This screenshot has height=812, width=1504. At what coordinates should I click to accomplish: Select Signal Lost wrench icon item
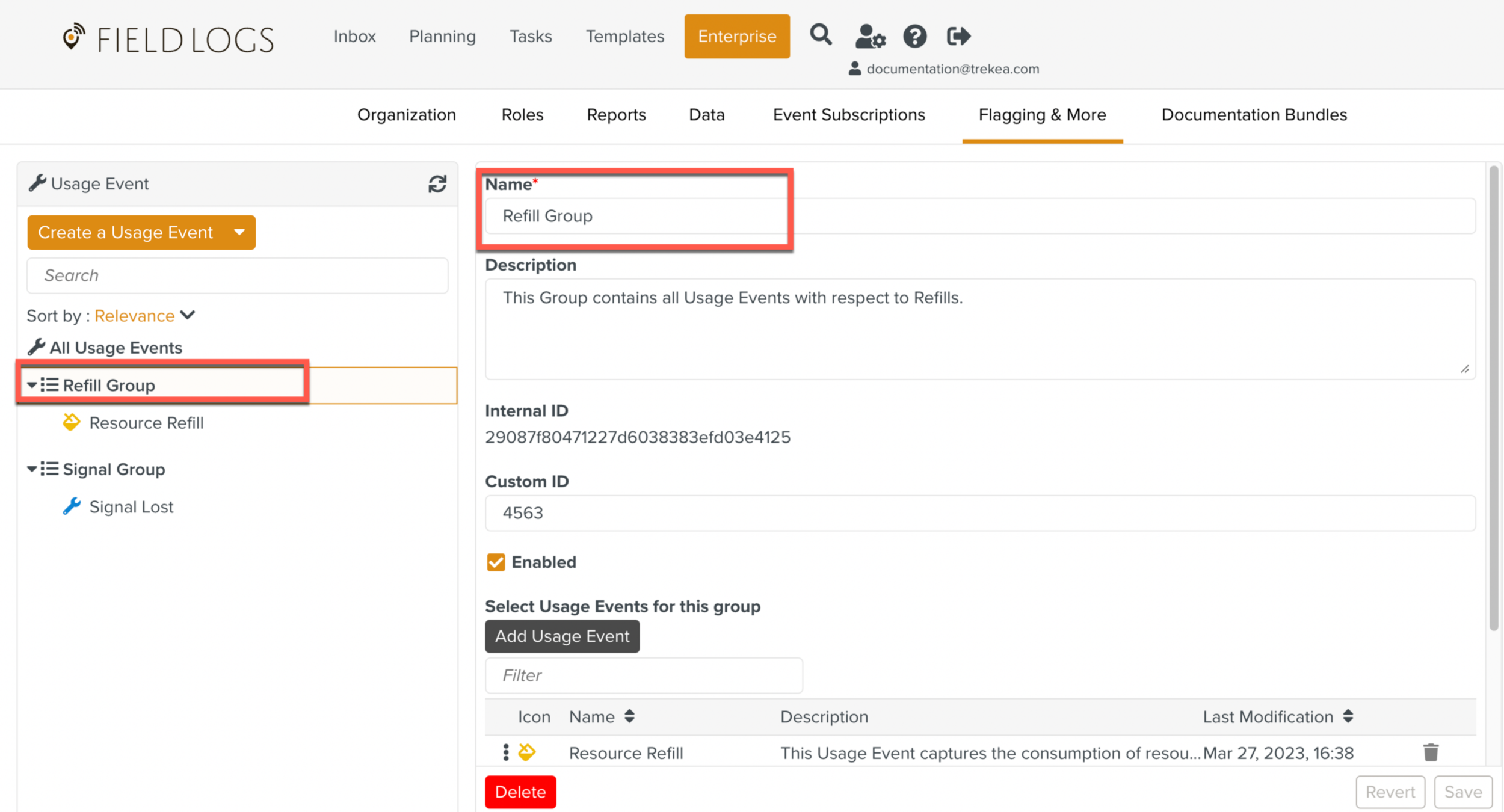point(72,506)
